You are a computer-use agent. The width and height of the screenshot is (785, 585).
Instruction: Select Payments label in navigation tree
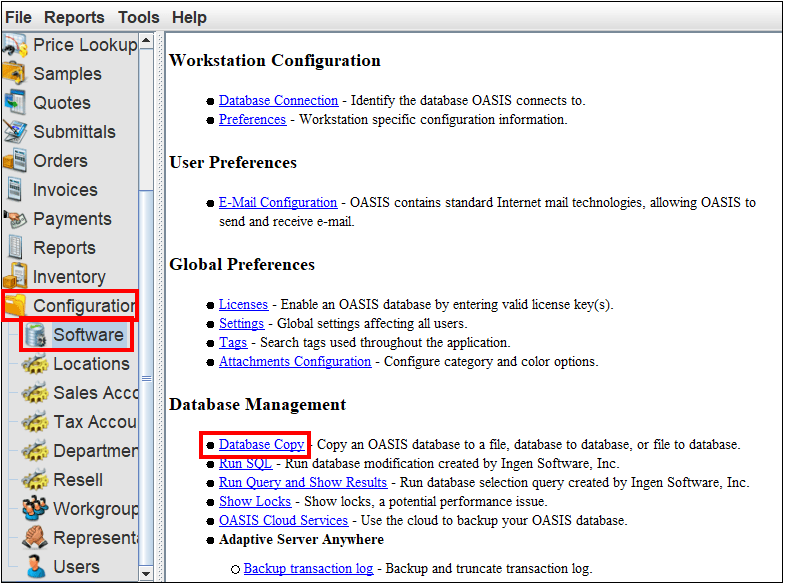point(72,219)
